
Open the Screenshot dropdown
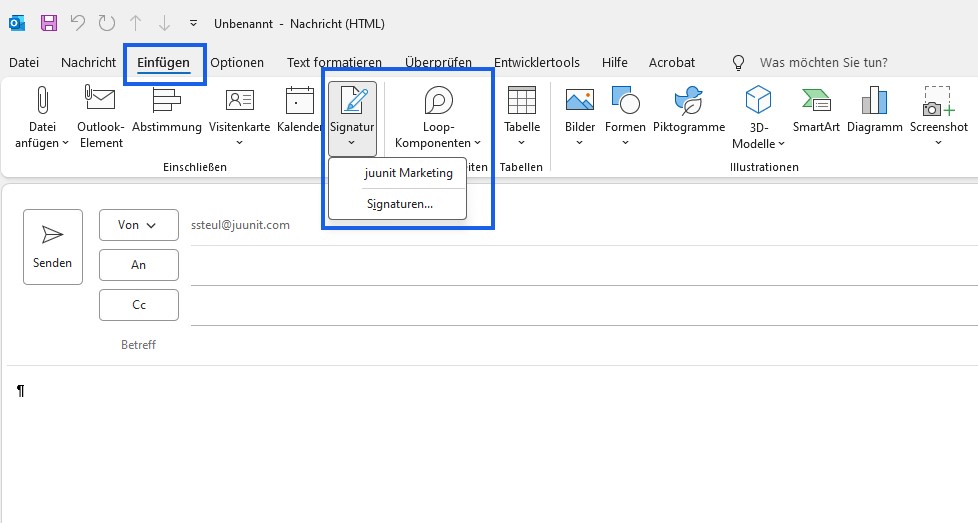pos(939,117)
